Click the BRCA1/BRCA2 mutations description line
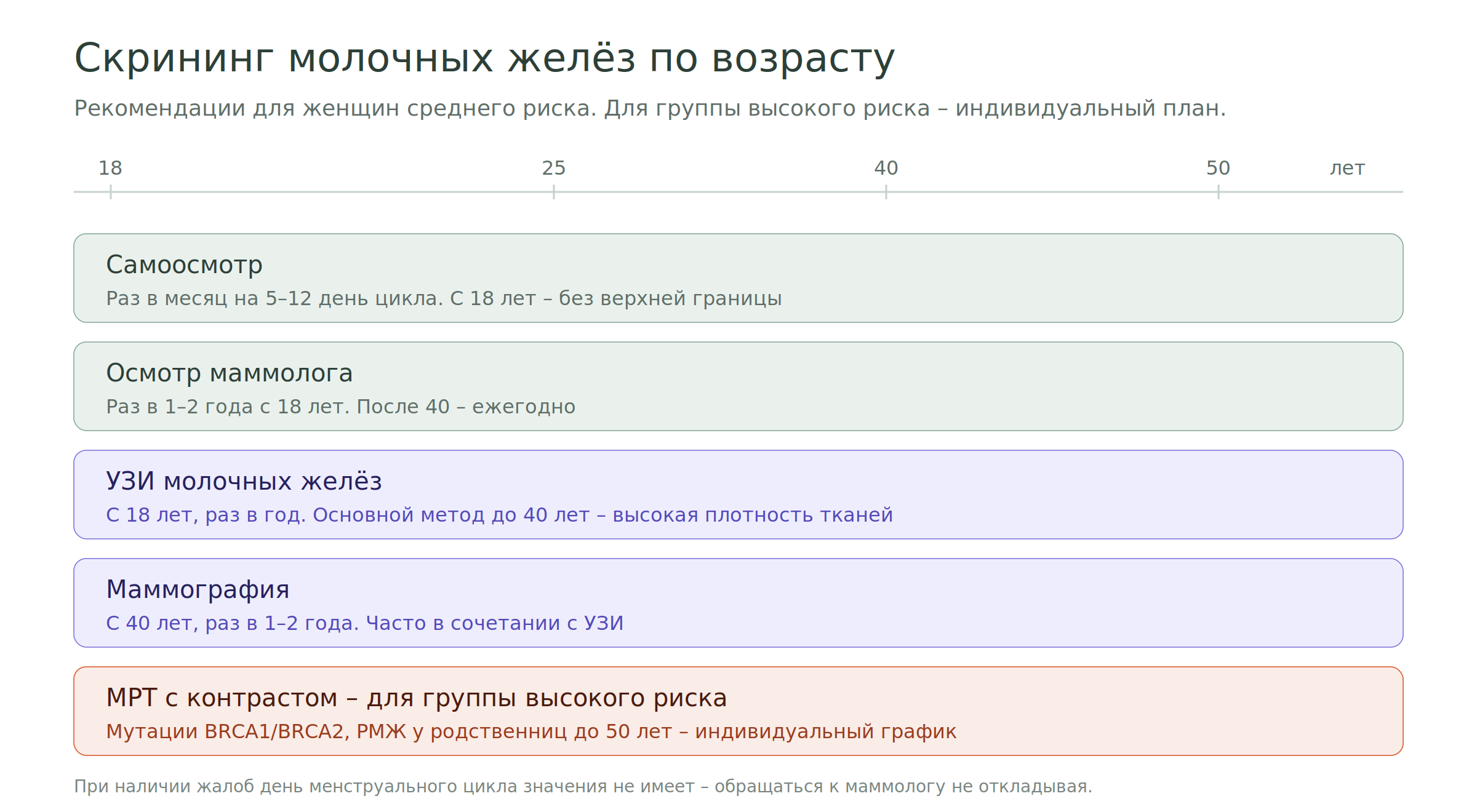 tap(531, 731)
